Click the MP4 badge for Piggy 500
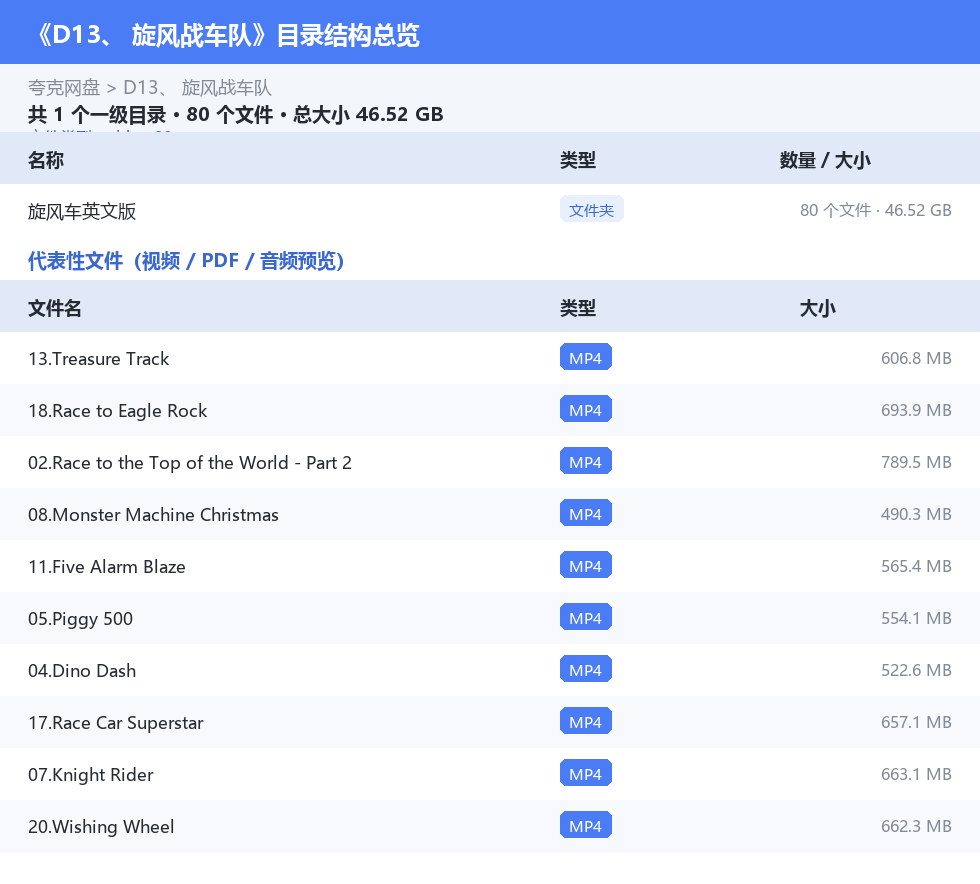This screenshot has height=884, width=980. [x=586, y=617]
